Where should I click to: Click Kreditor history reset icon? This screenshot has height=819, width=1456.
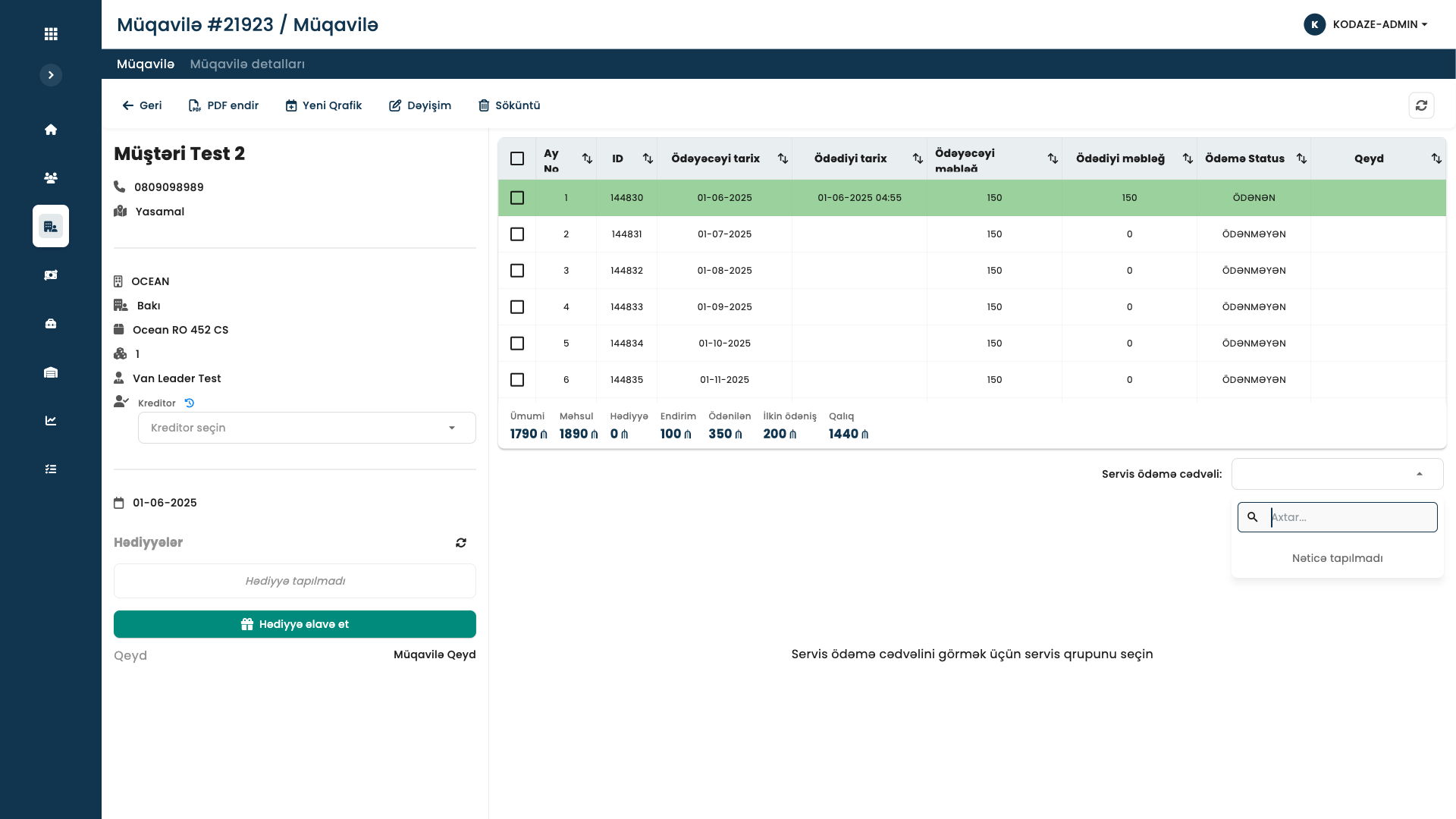point(190,403)
